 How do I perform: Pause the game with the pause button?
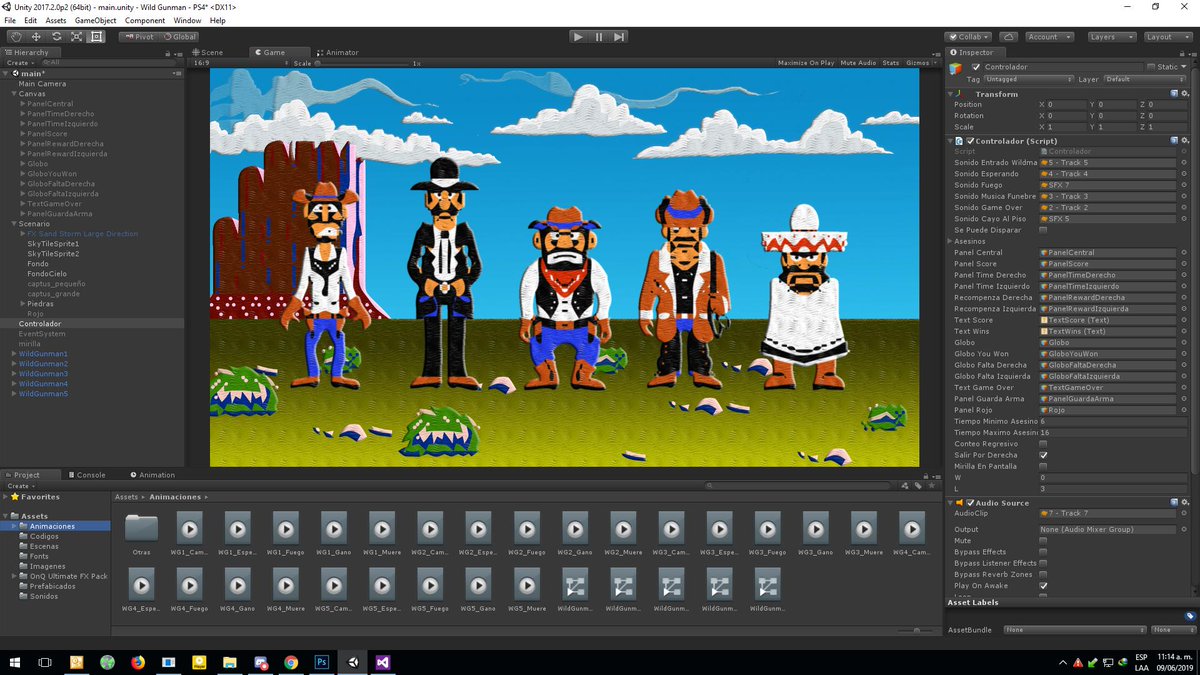[599, 36]
